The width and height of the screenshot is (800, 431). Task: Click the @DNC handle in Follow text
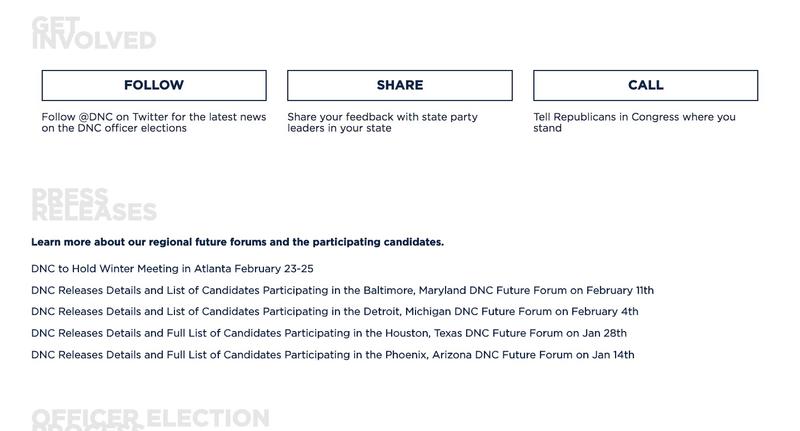point(95,117)
